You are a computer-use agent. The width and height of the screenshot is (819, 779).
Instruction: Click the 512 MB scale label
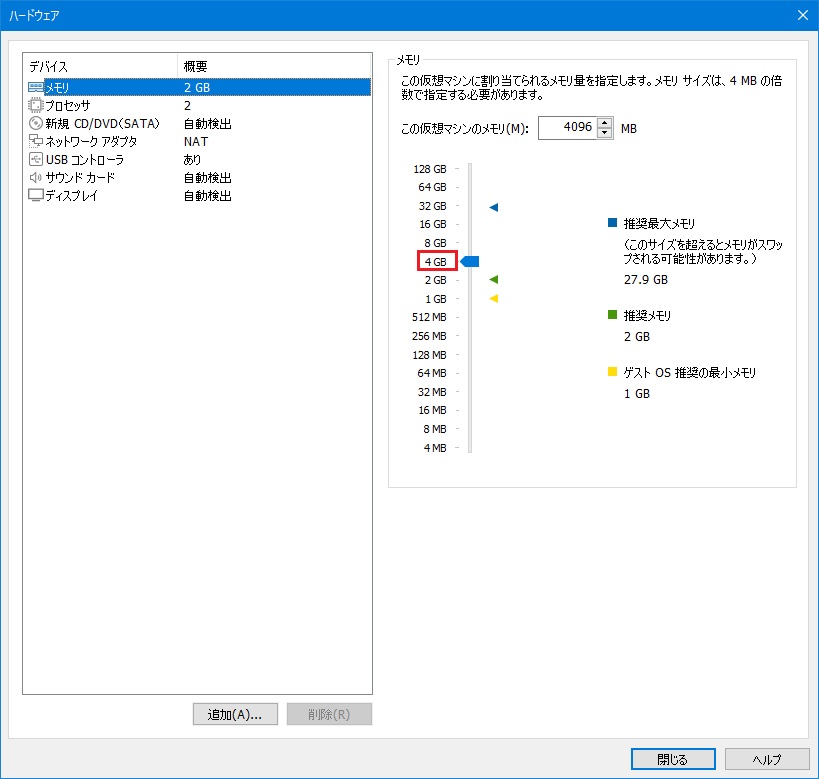click(x=429, y=317)
